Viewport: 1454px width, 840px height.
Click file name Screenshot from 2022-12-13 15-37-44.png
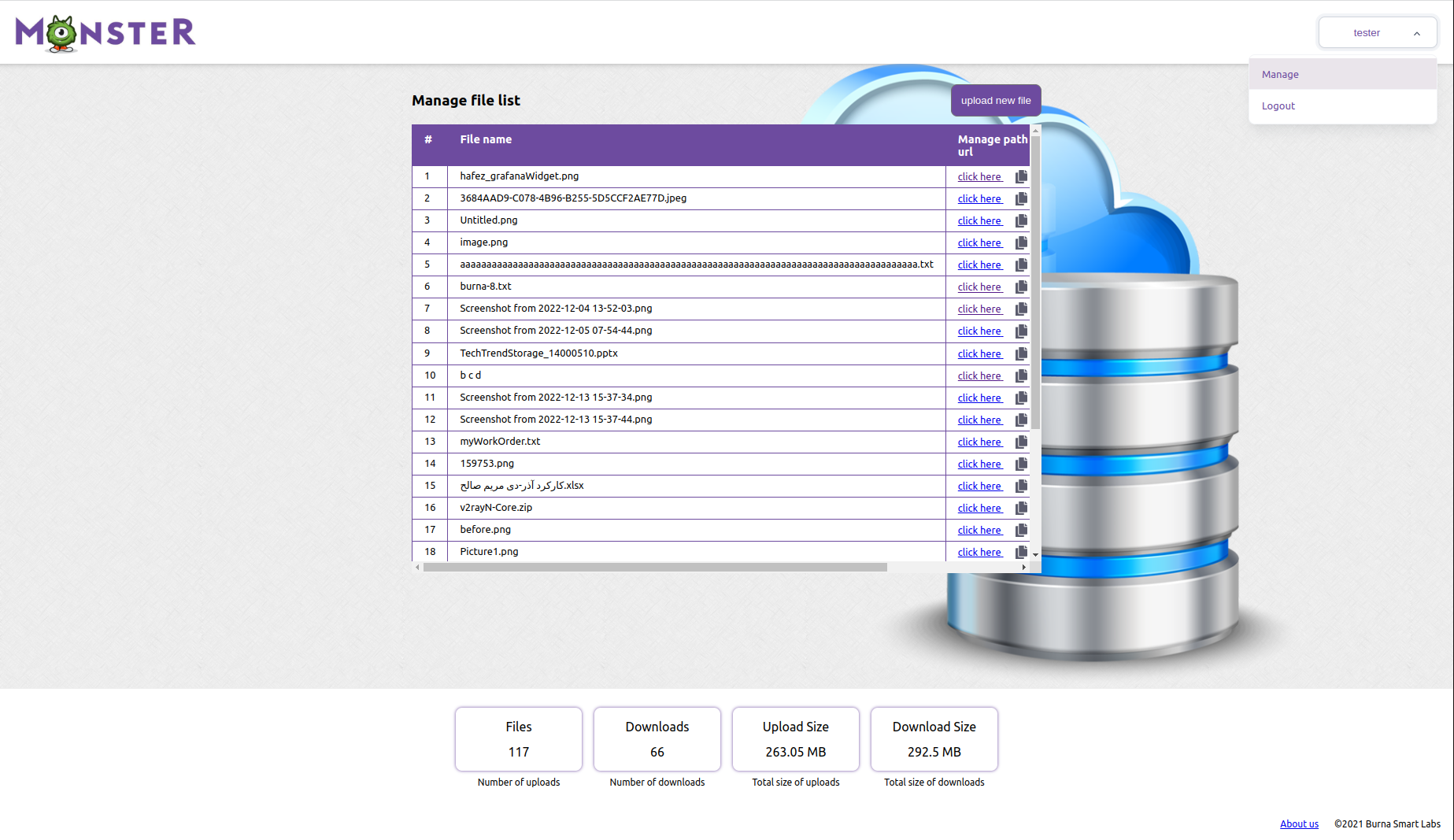point(556,420)
